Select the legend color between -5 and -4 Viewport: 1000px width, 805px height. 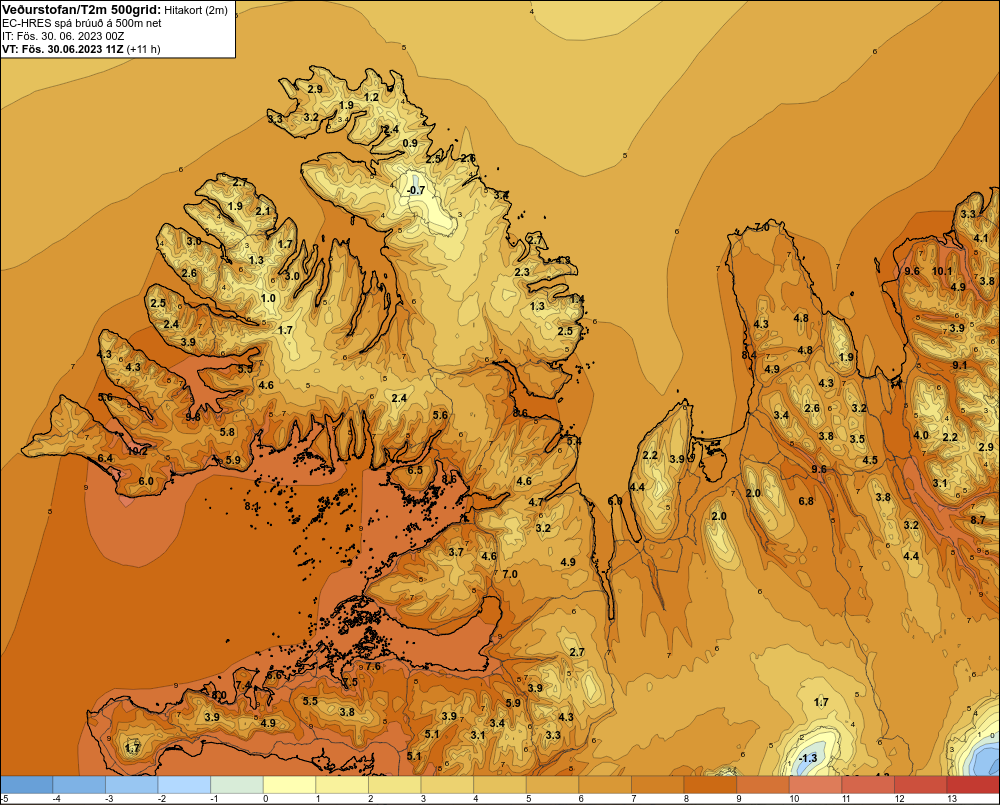[x=26, y=785]
